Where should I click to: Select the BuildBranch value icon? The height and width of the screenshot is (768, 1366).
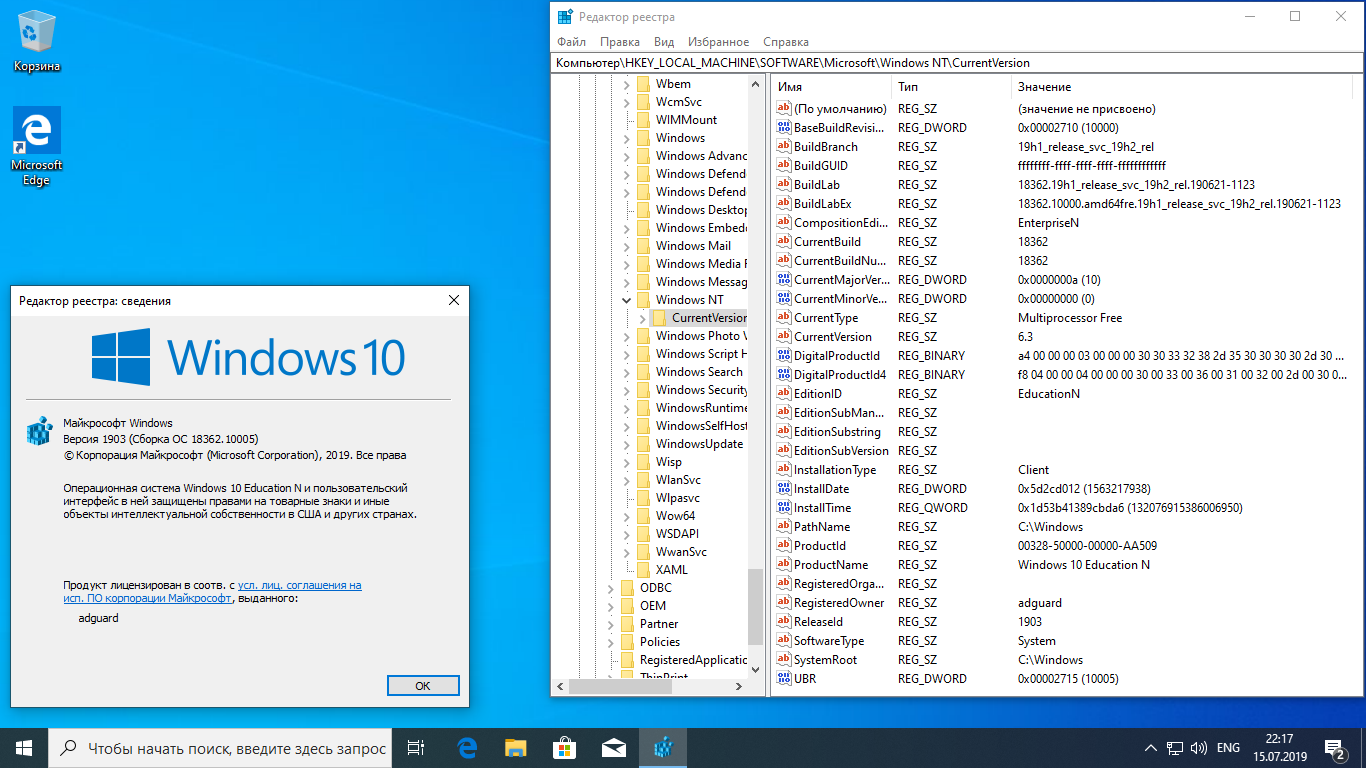coord(784,147)
